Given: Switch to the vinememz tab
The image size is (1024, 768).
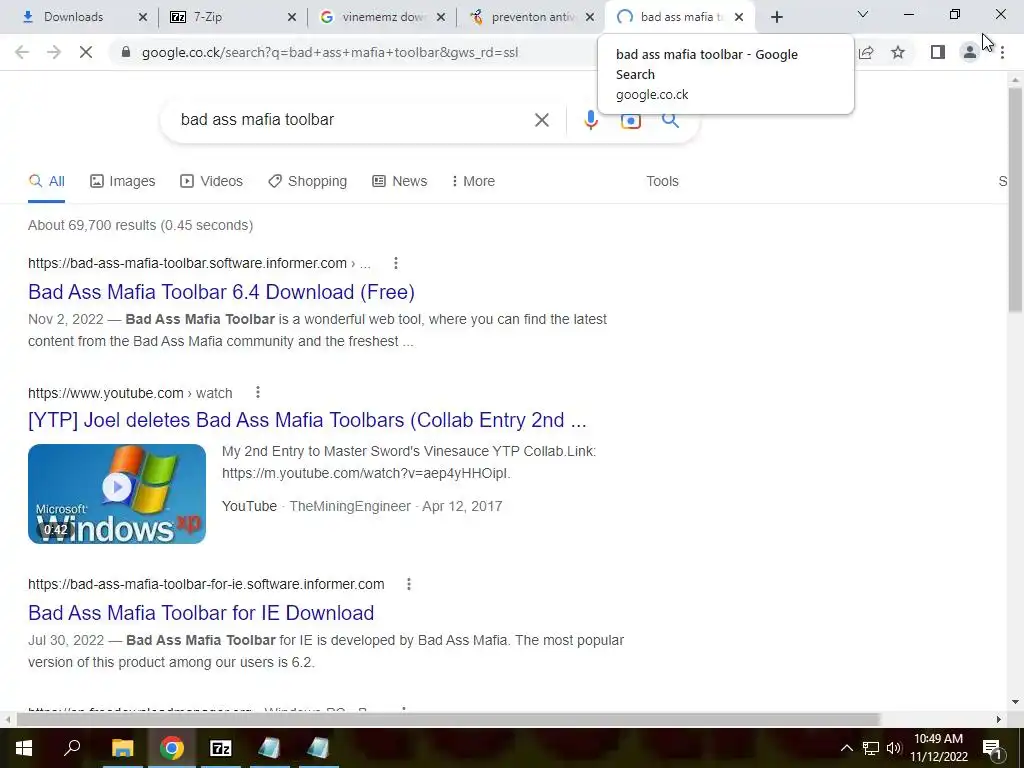Looking at the screenshot, I should [382, 17].
